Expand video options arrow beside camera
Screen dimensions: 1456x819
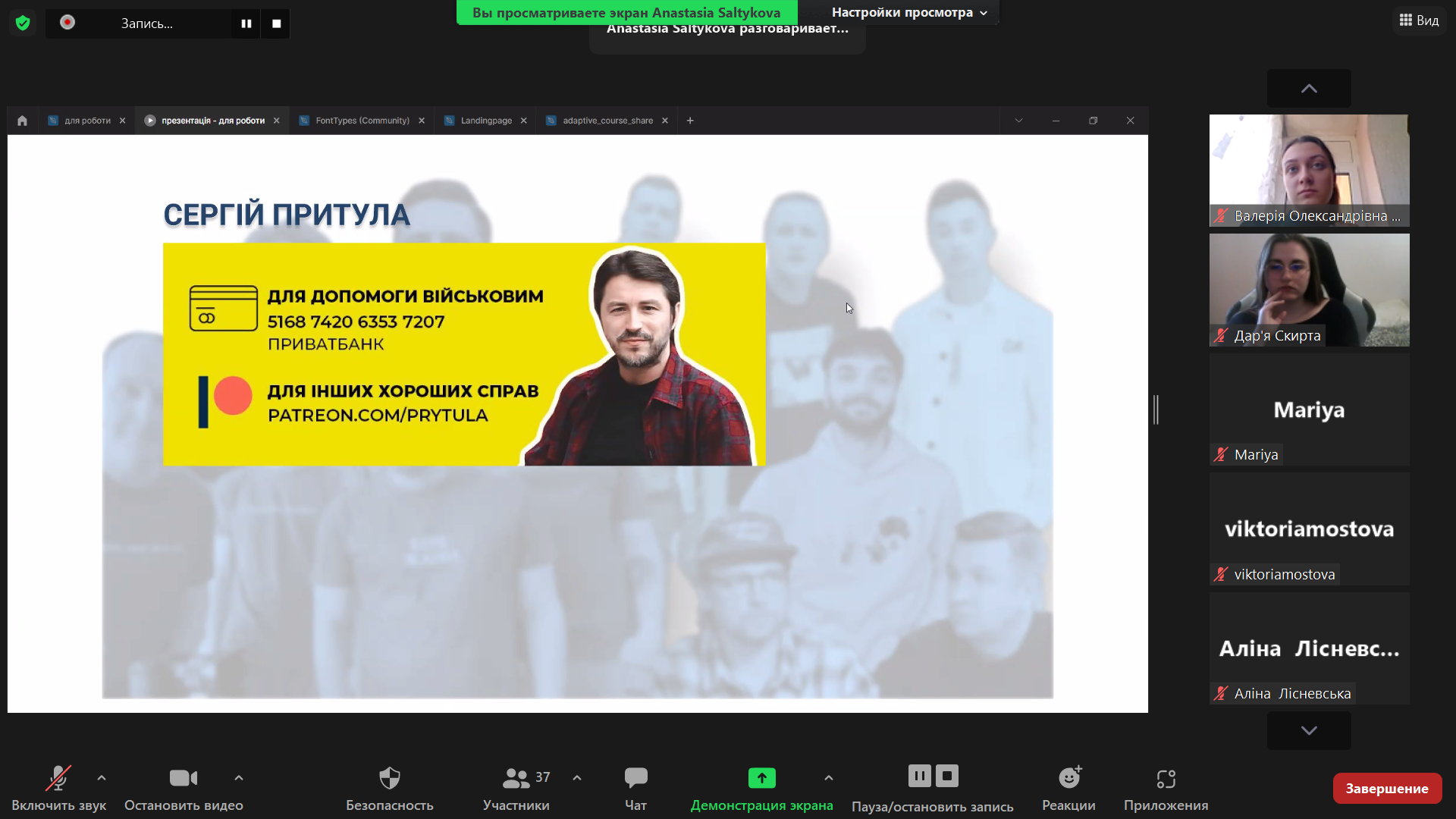pos(239,778)
